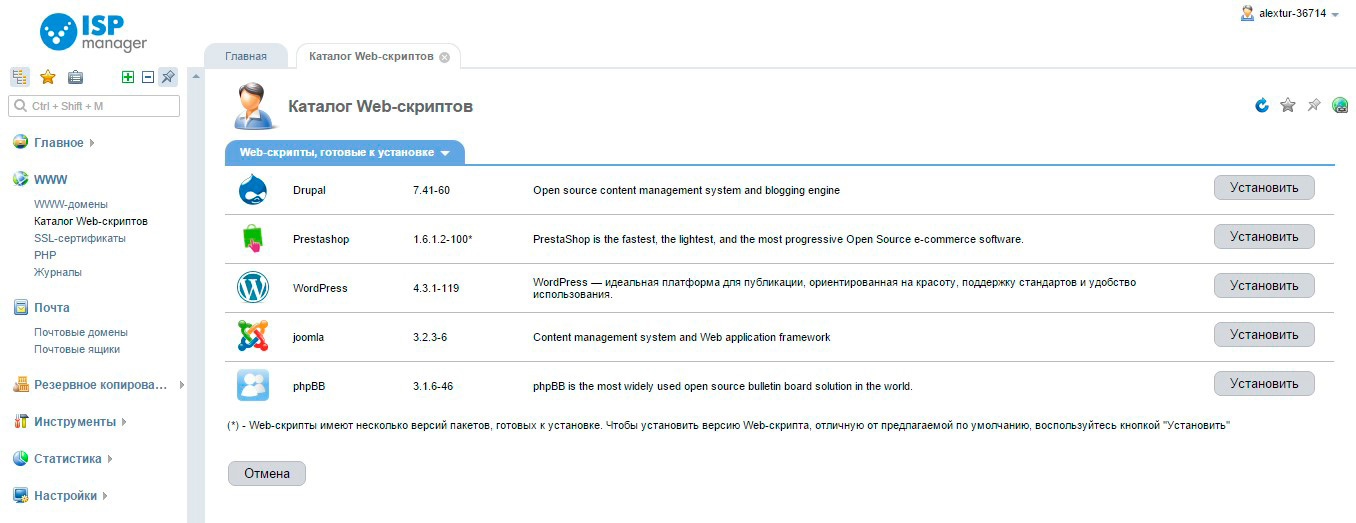
Task: Click the phpBB logo icon
Action: tap(253, 385)
